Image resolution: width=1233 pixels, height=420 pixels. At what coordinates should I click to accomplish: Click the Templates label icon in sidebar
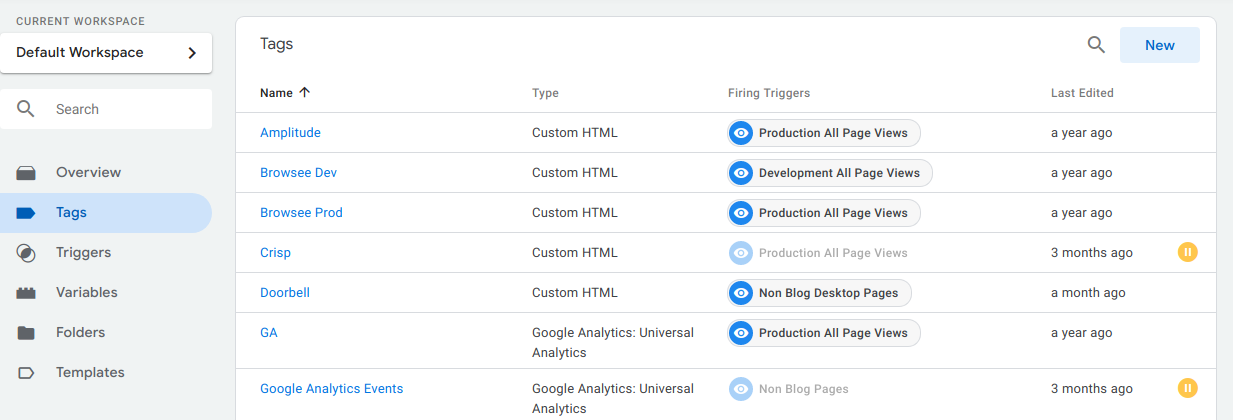[x=26, y=373]
